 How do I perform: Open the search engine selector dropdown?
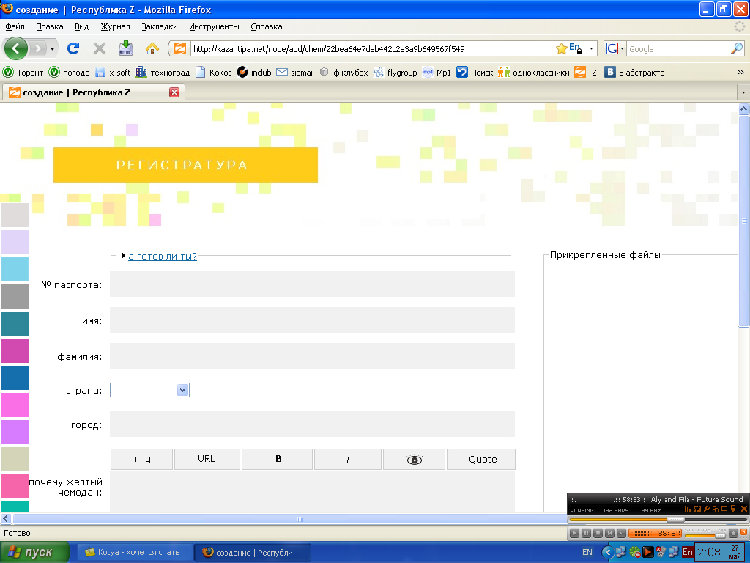(x=622, y=48)
